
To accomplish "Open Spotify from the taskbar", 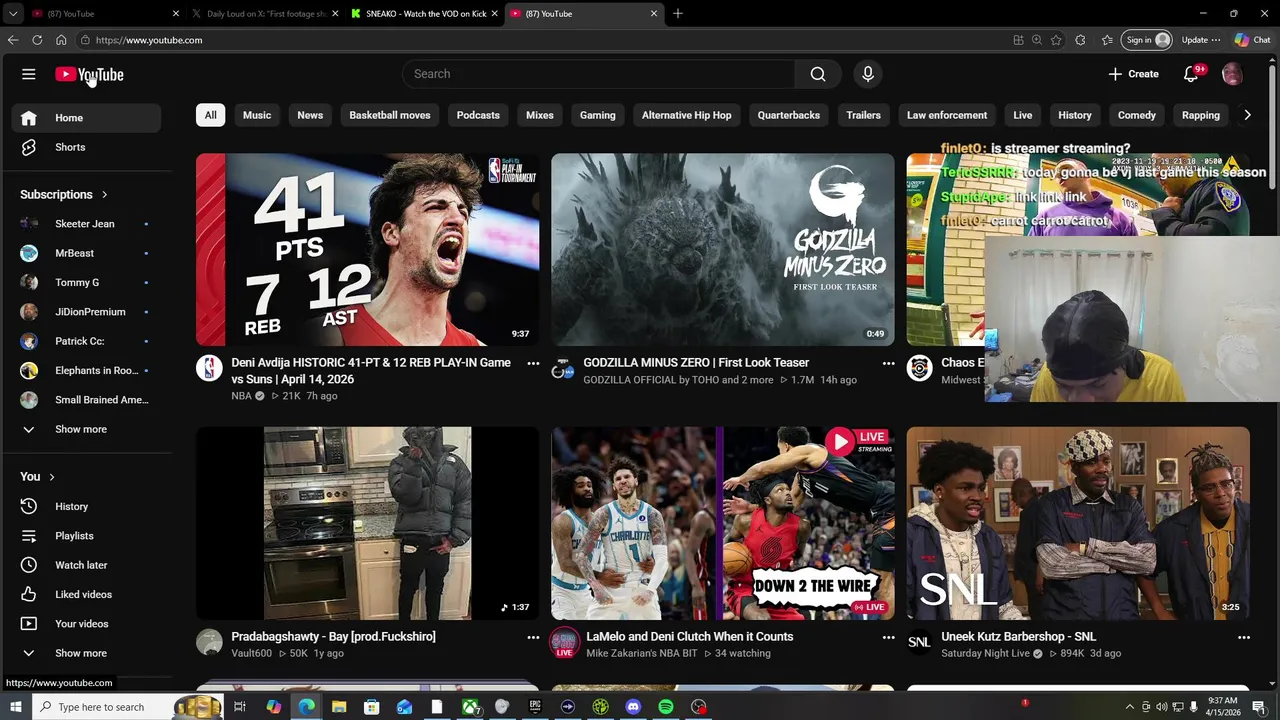I will [x=666, y=707].
